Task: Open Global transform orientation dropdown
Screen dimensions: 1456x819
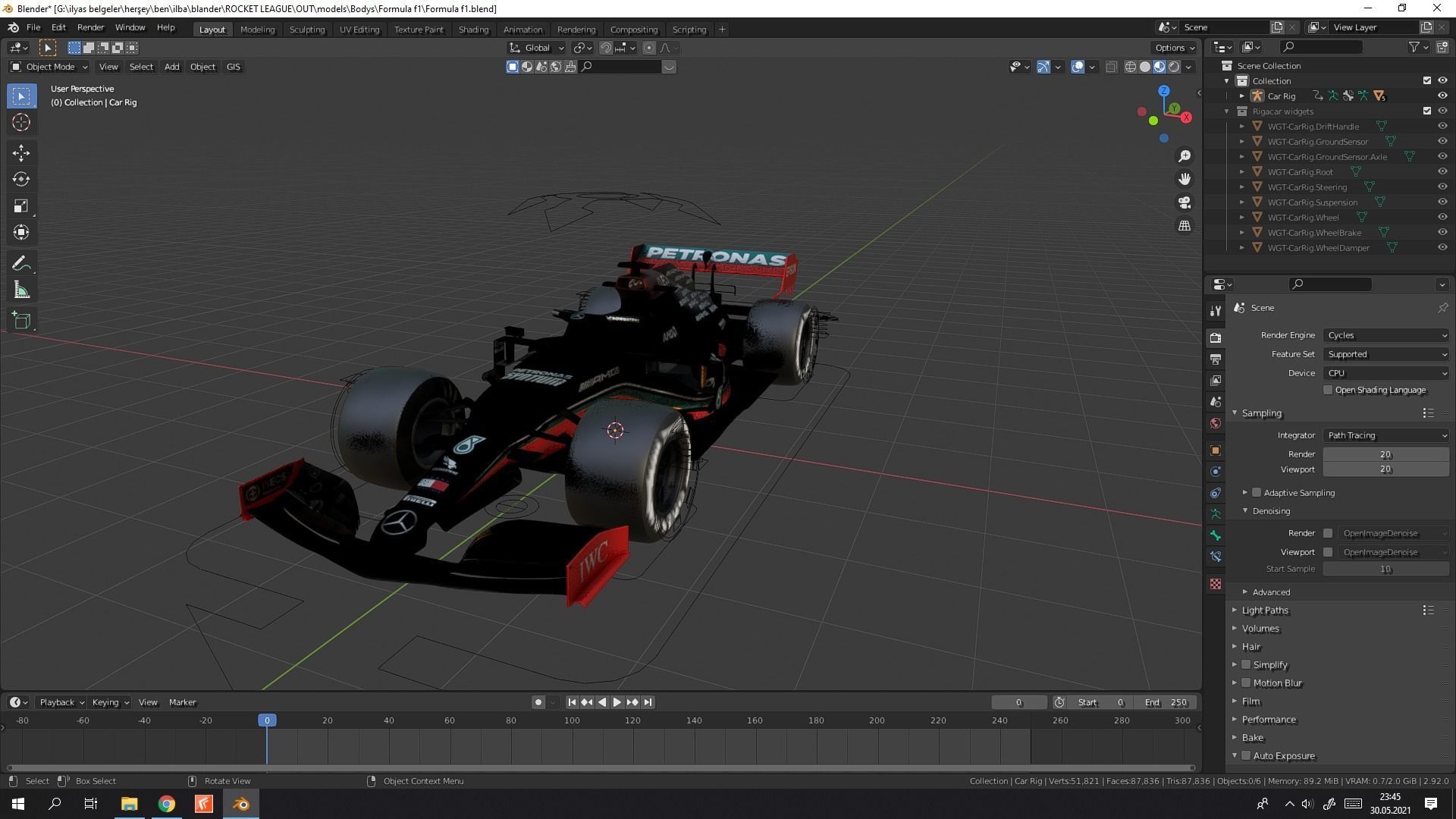Action: 537,48
